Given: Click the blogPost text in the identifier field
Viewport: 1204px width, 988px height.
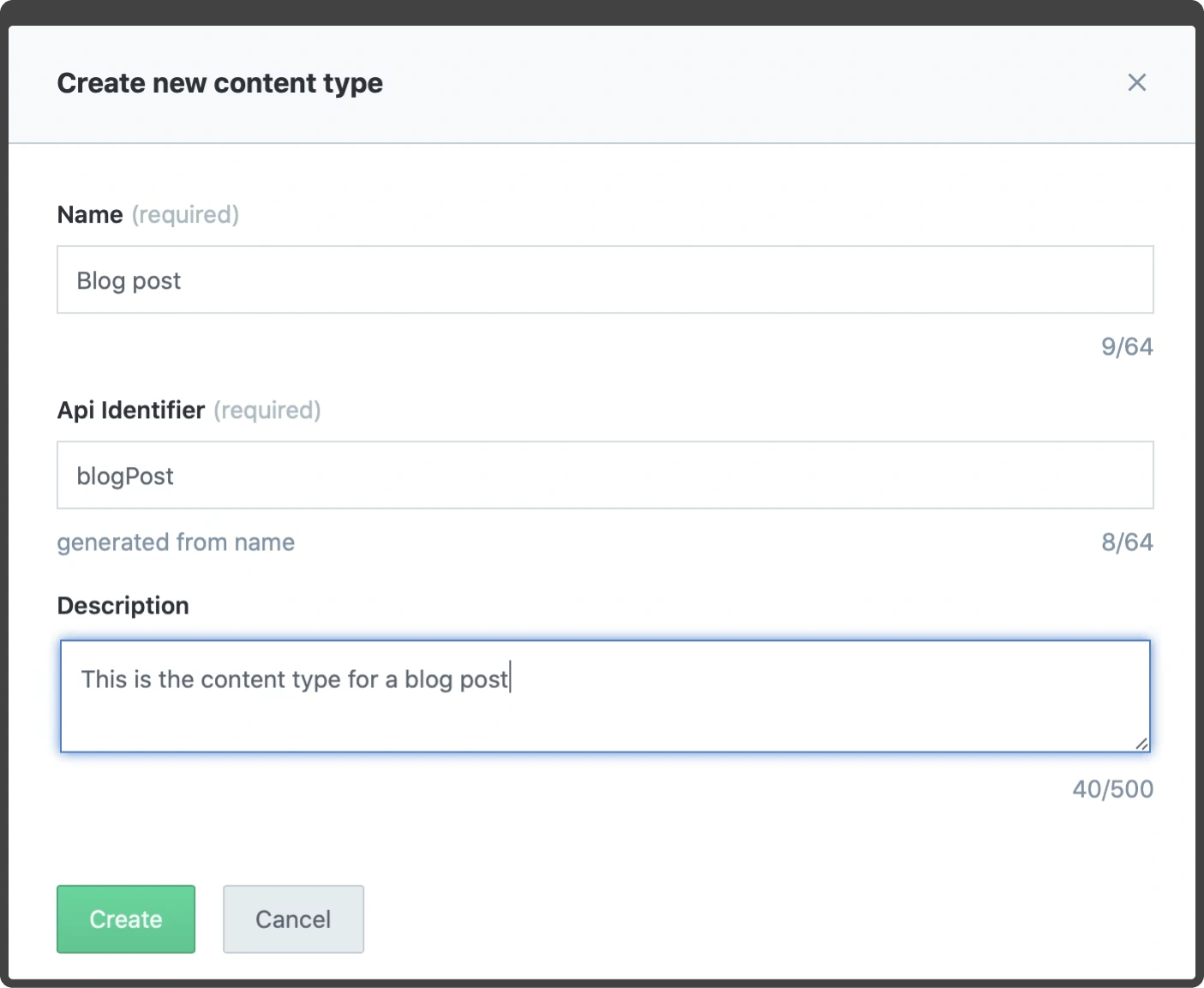Looking at the screenshot, I should [125, 476].
